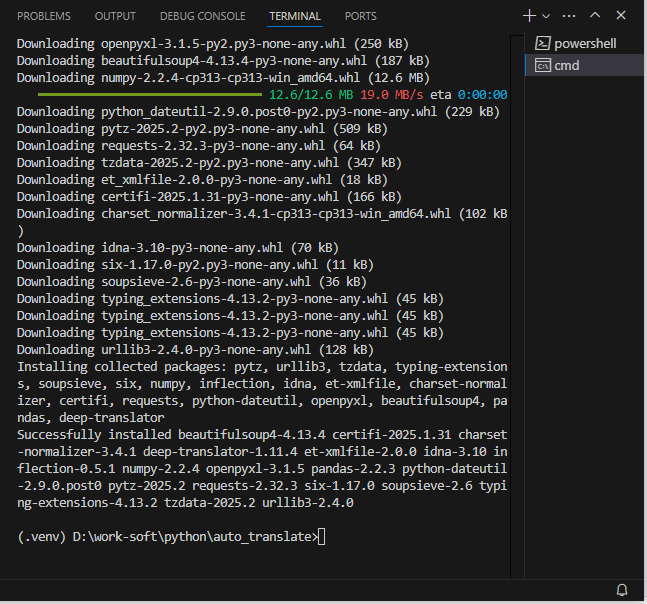The height and width of the screenshot is (604, 647).
Task: Click the tzdata-2025.2 wheel download line
Action: (209, 163)
